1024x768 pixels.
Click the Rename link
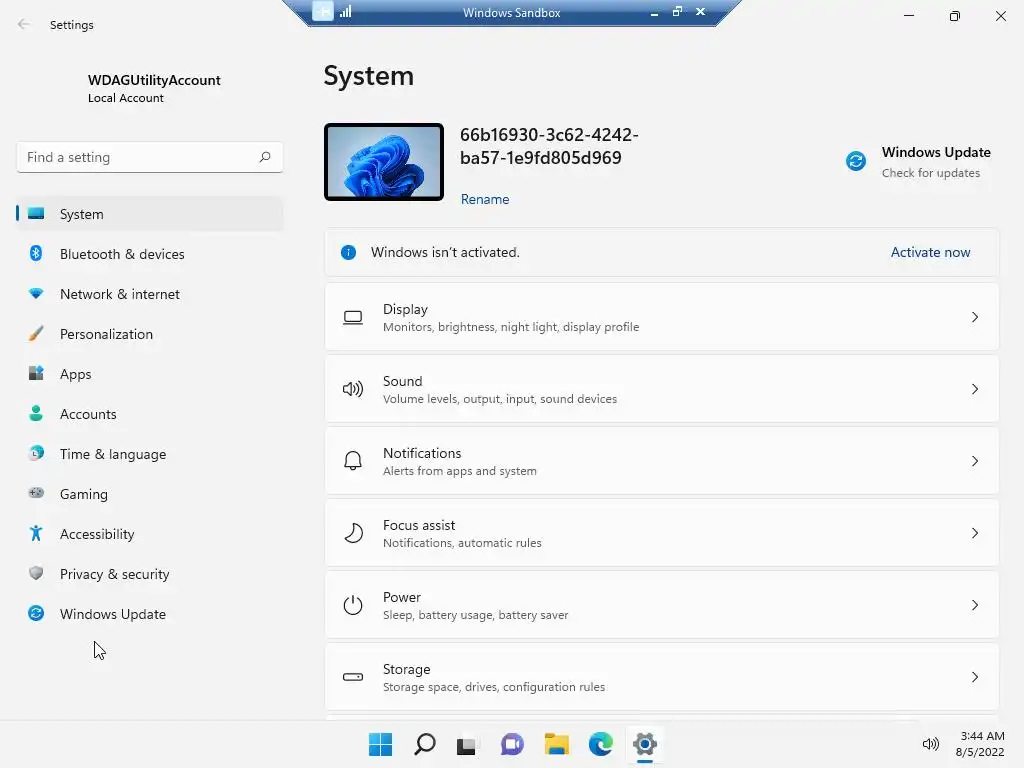coord(485,199)
